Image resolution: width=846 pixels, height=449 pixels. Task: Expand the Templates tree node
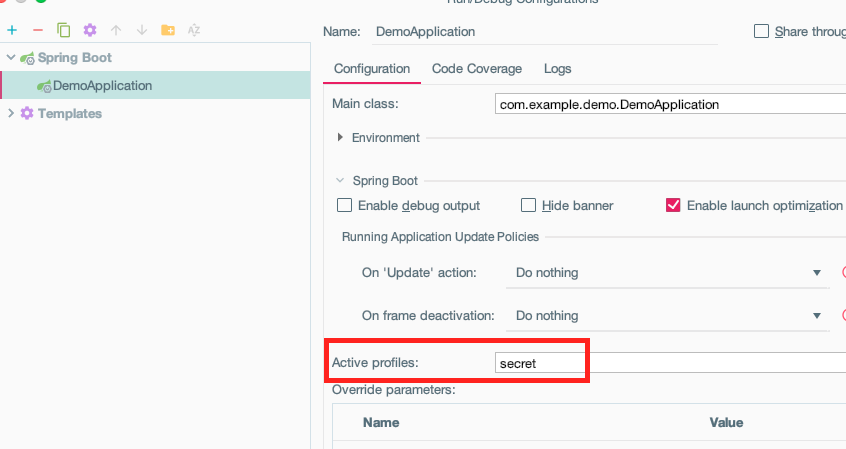pos(11,113)
